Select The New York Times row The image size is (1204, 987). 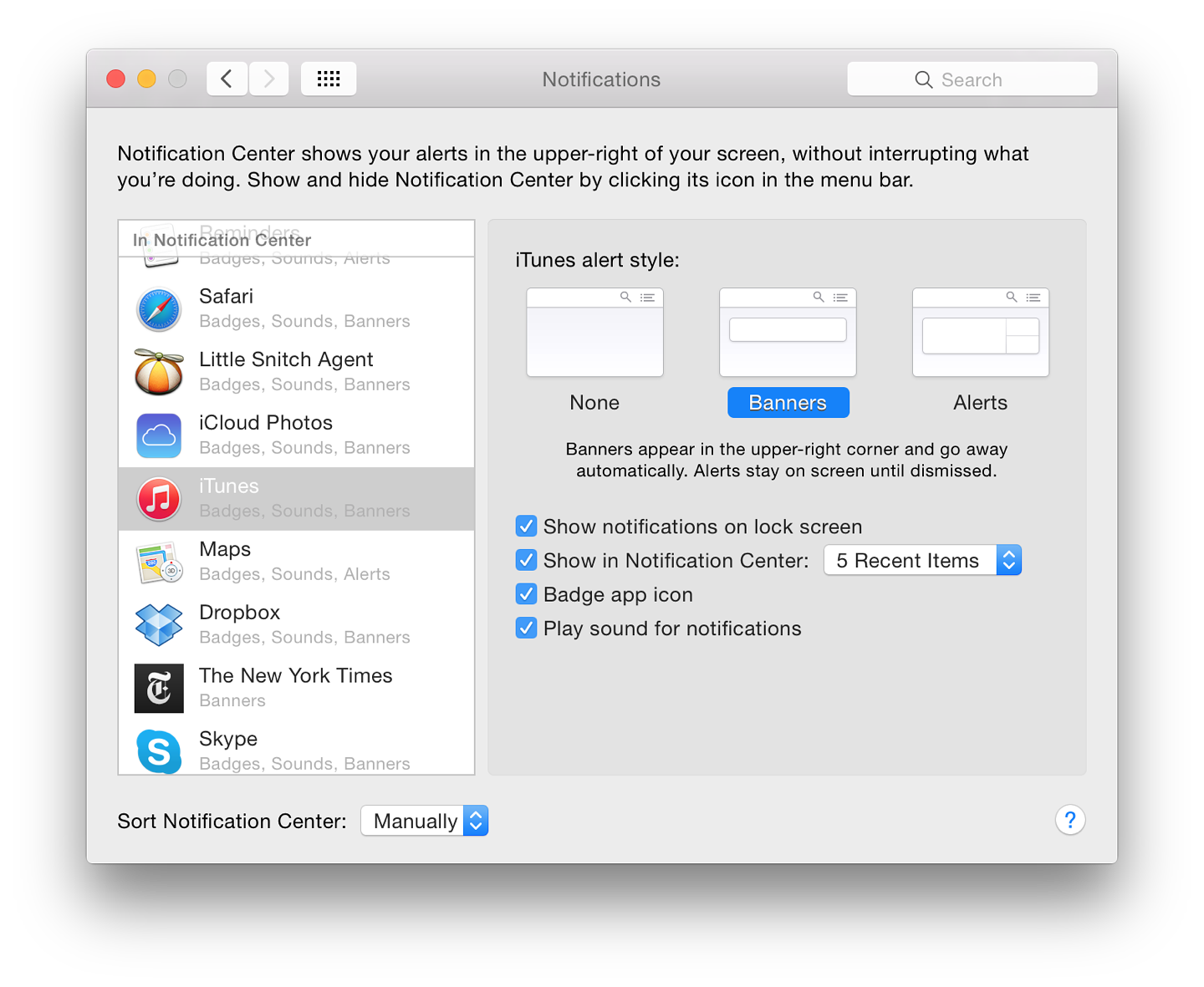297,689
